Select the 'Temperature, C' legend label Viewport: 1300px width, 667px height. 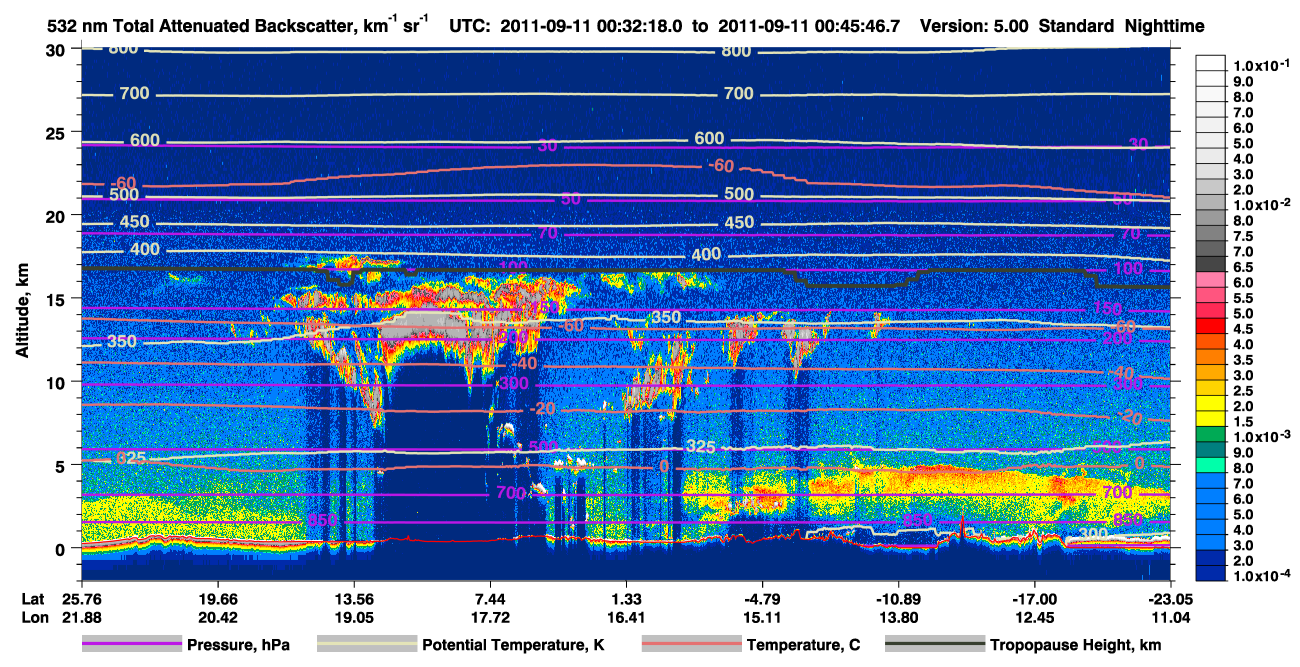point(803,645)
